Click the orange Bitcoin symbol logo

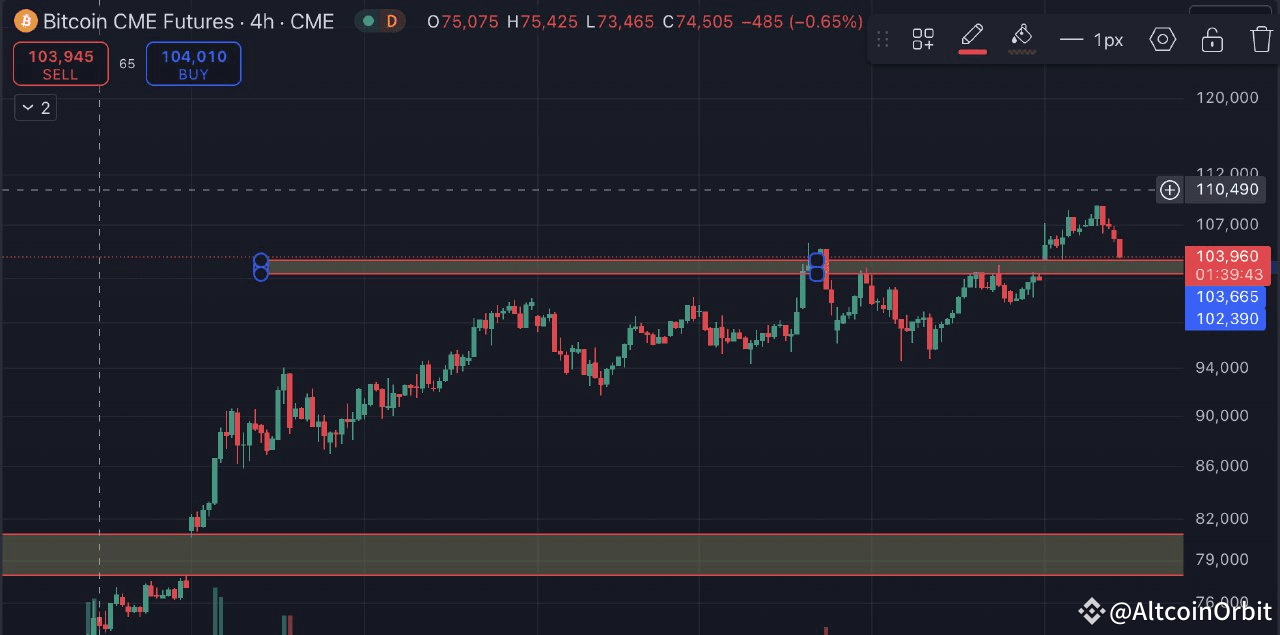(25, 21)
